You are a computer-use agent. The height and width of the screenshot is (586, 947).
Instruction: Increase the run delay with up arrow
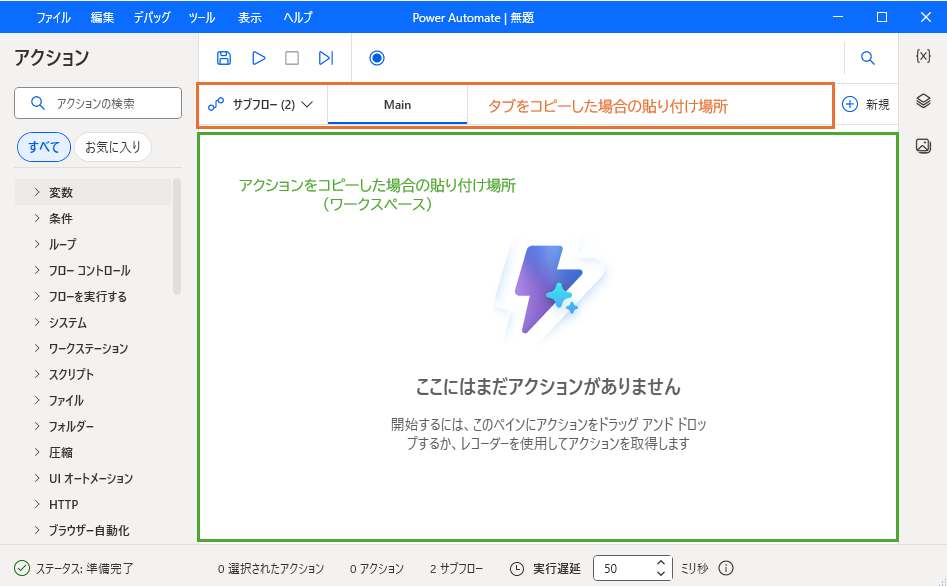point(660,563)
